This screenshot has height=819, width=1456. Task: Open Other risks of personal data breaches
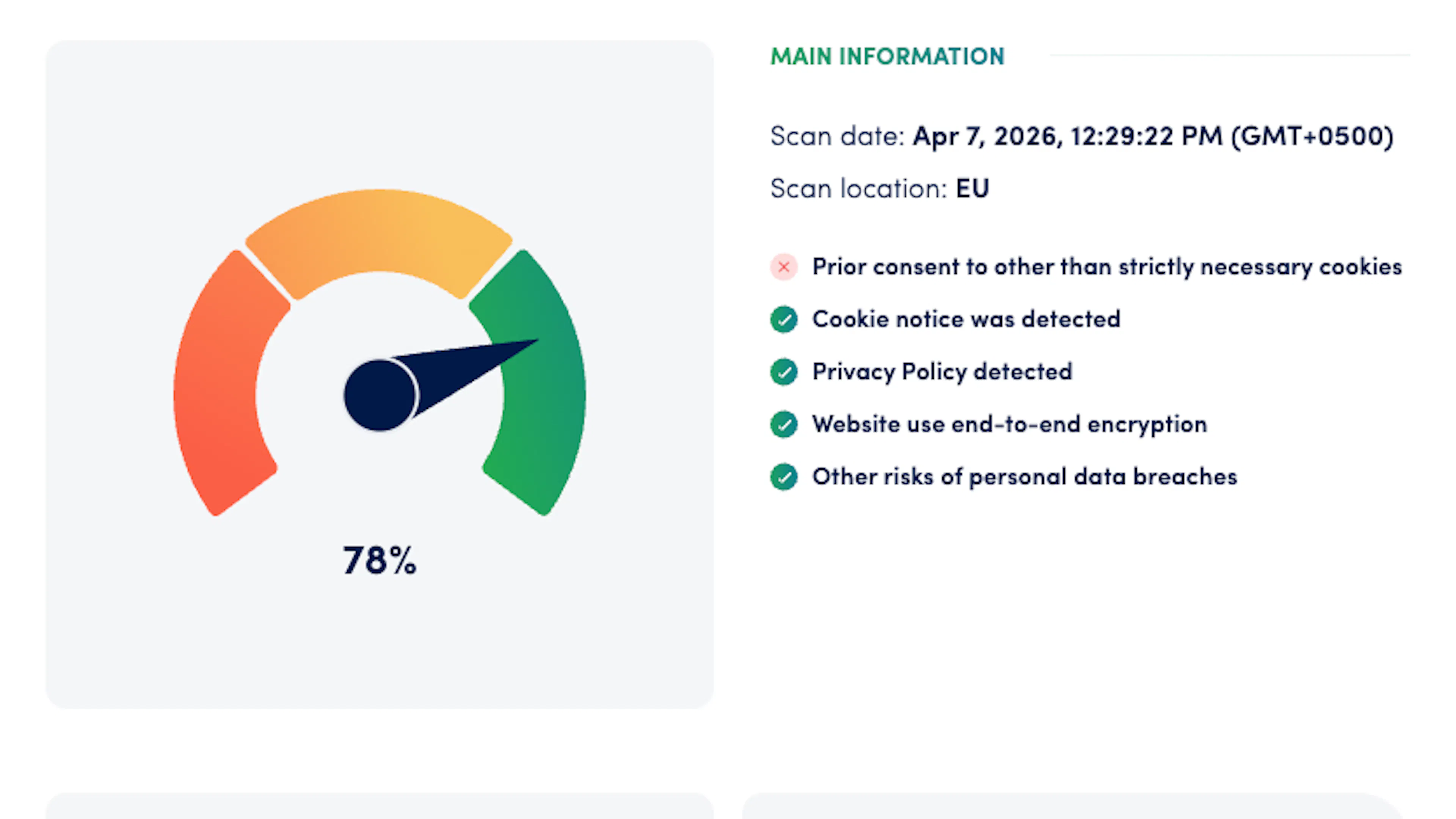tap(1025, 477)
